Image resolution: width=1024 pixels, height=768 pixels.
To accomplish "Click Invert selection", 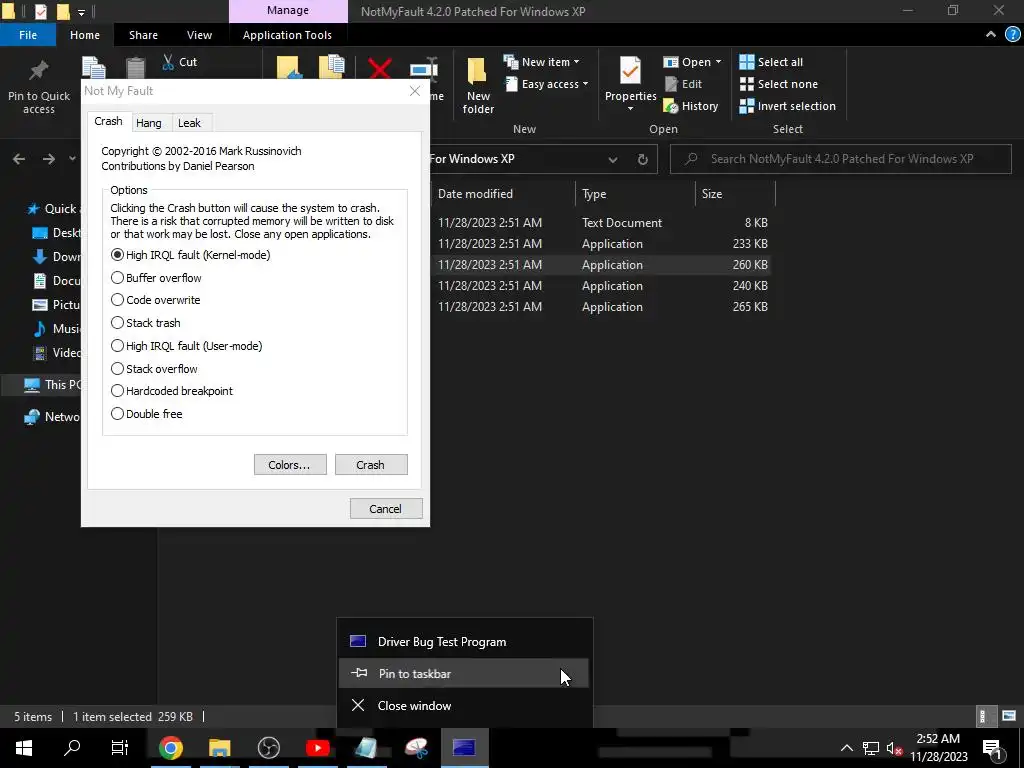I will click(788, 106).
